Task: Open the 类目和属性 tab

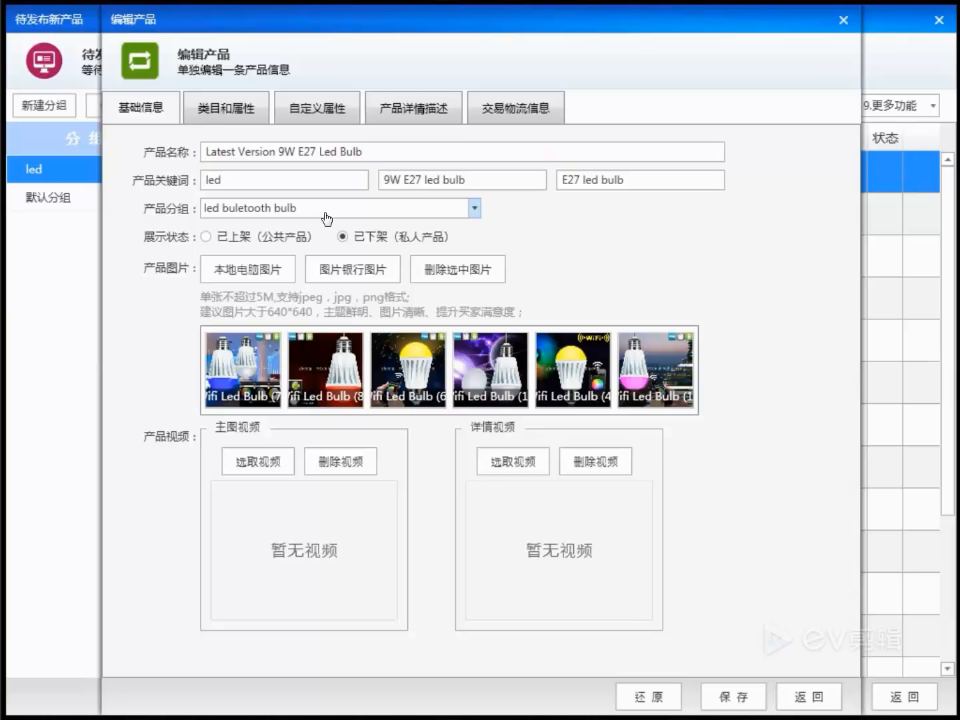Action: pos(226,108)
